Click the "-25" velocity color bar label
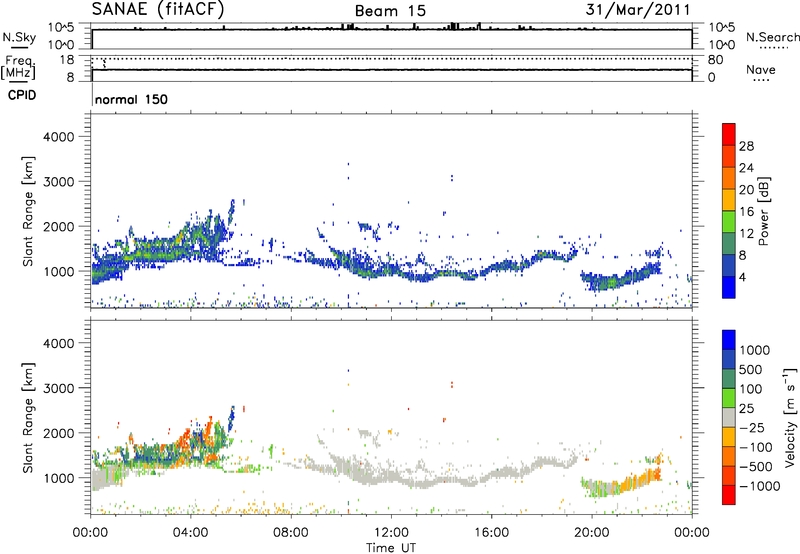This screenshot has height=554, width=800. click(753, 428)
